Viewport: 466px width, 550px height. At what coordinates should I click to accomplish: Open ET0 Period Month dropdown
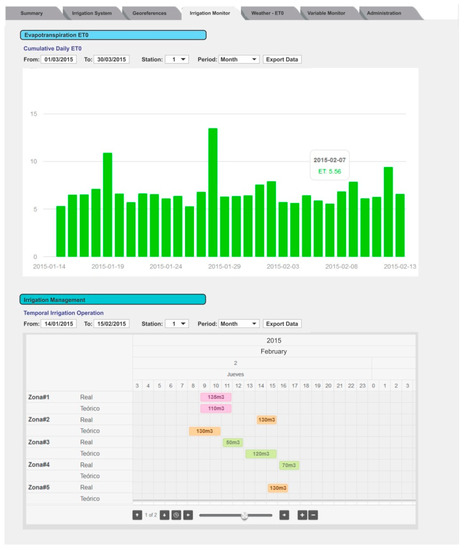click(239, 59)
